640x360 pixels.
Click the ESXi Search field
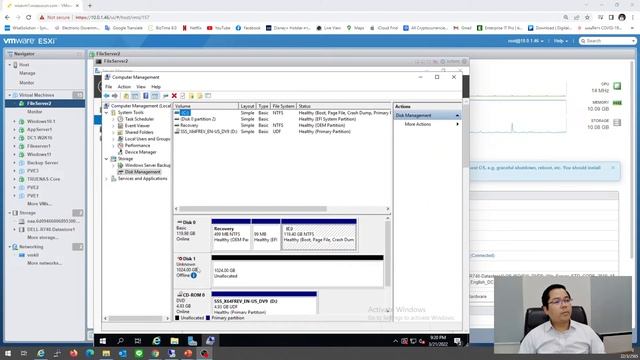coord(608,41)
